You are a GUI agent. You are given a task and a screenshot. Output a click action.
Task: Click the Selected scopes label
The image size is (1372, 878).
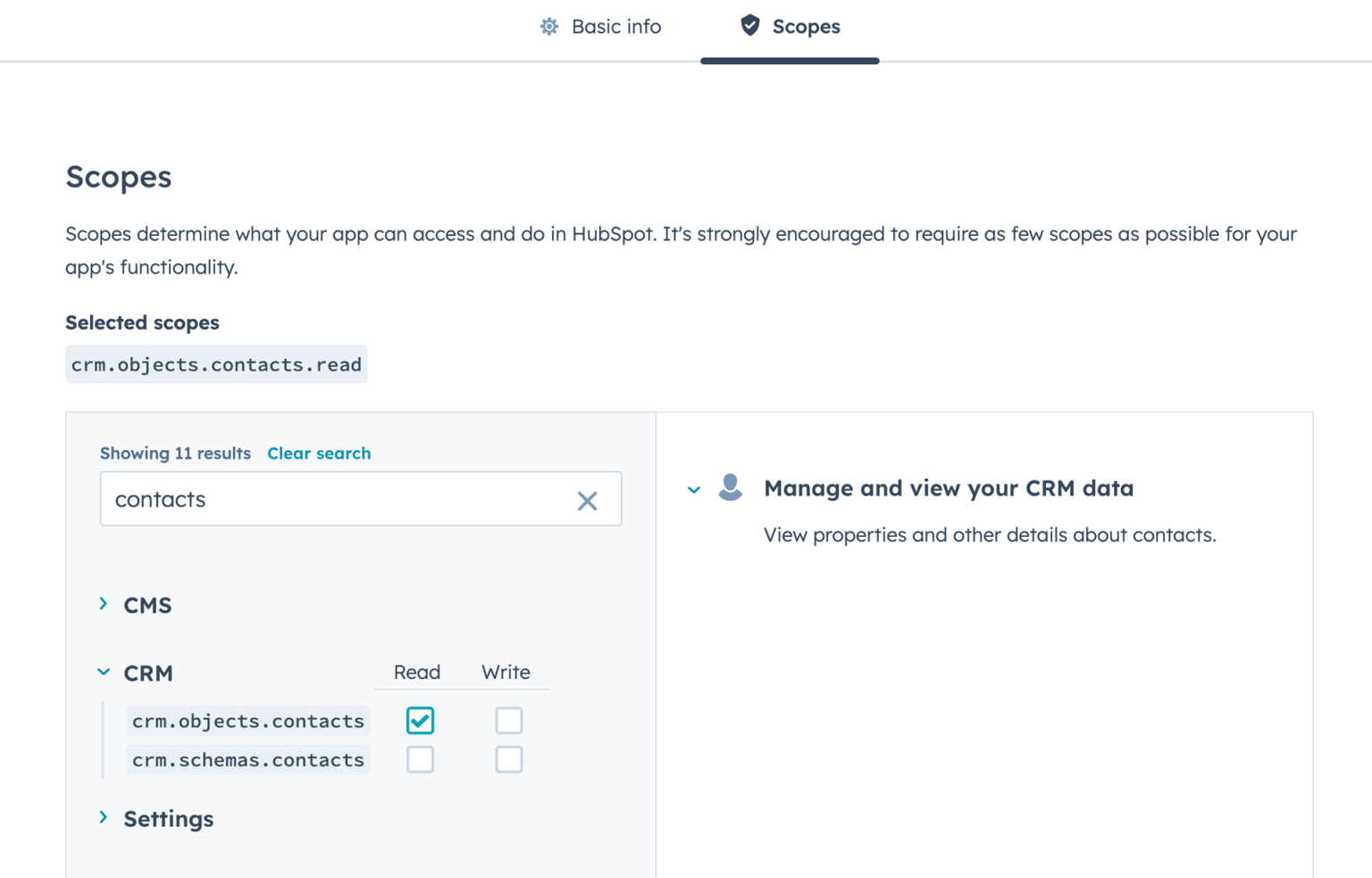pyautogui.click(x=142, y=322)
